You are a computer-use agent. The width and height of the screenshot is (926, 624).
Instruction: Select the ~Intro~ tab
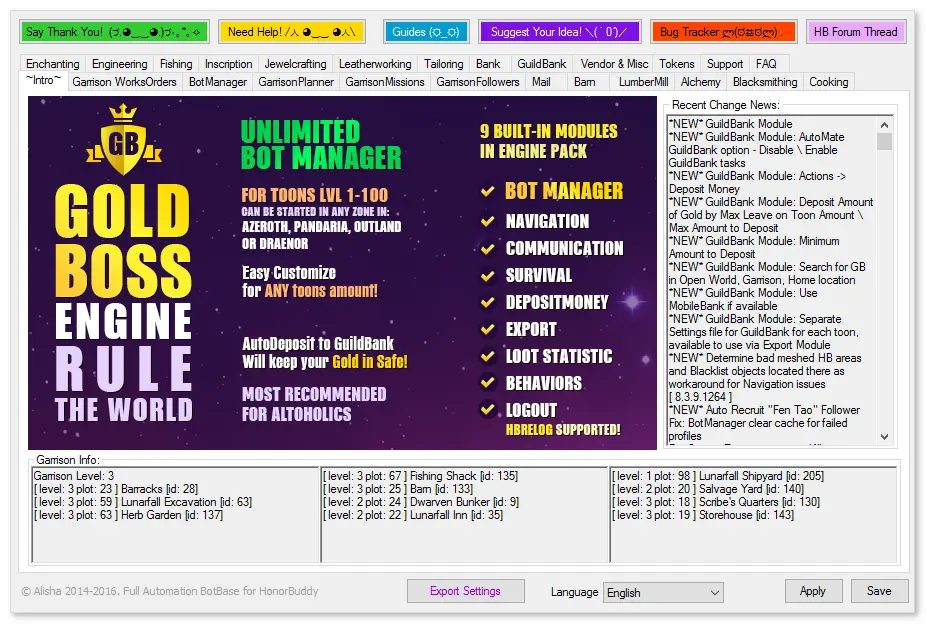click(x=43, y=80)
